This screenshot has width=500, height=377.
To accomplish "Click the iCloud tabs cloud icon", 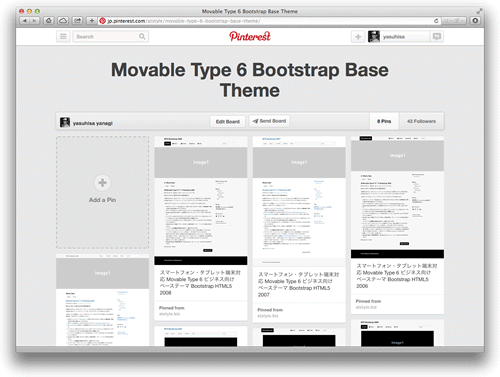I will pyautogui.click(x=63, y=21).
